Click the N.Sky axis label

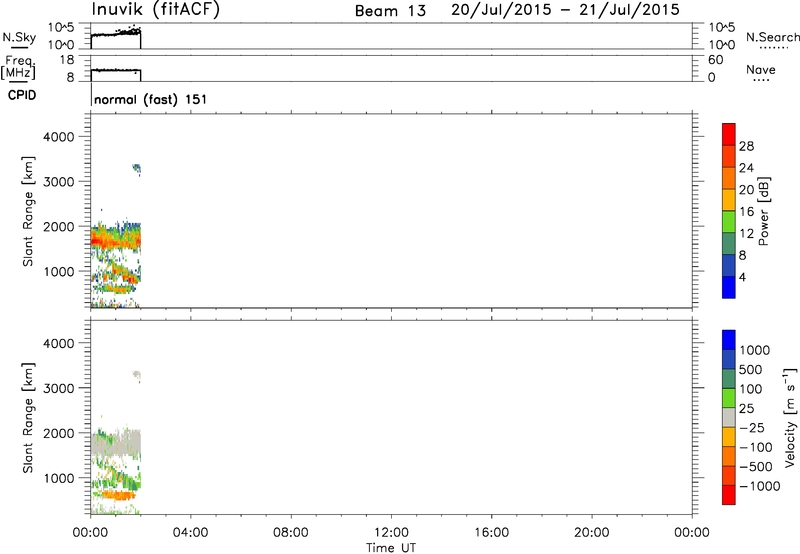coord(19,38)
